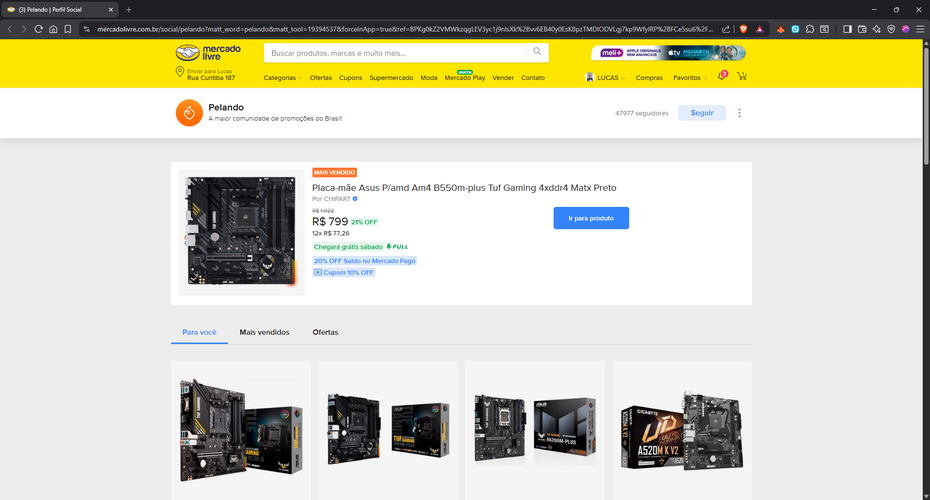930x500 pixels.
Task: Click the browser bookmark icon
Action: pyautogui.click(x=68, y=29)
